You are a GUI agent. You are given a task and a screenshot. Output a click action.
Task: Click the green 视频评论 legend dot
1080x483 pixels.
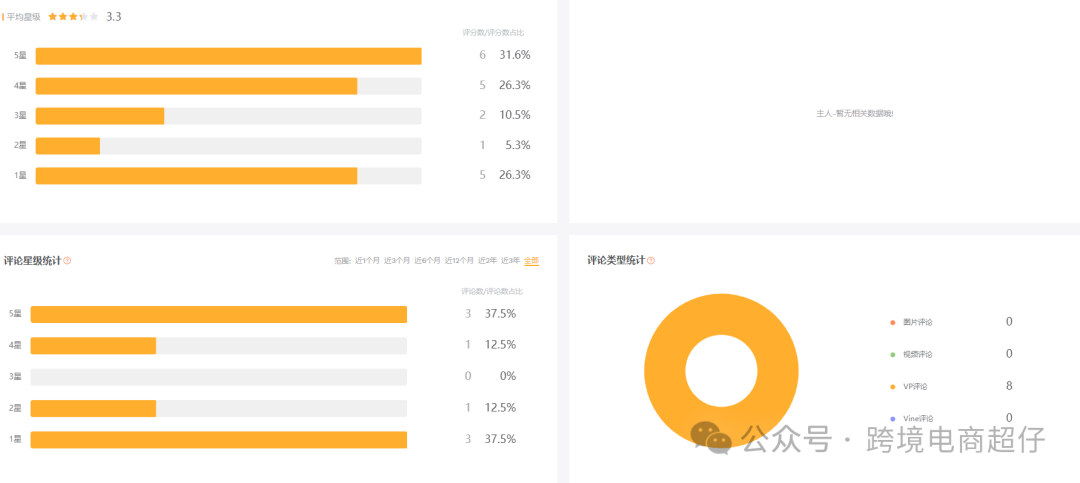tap(892, 354)
